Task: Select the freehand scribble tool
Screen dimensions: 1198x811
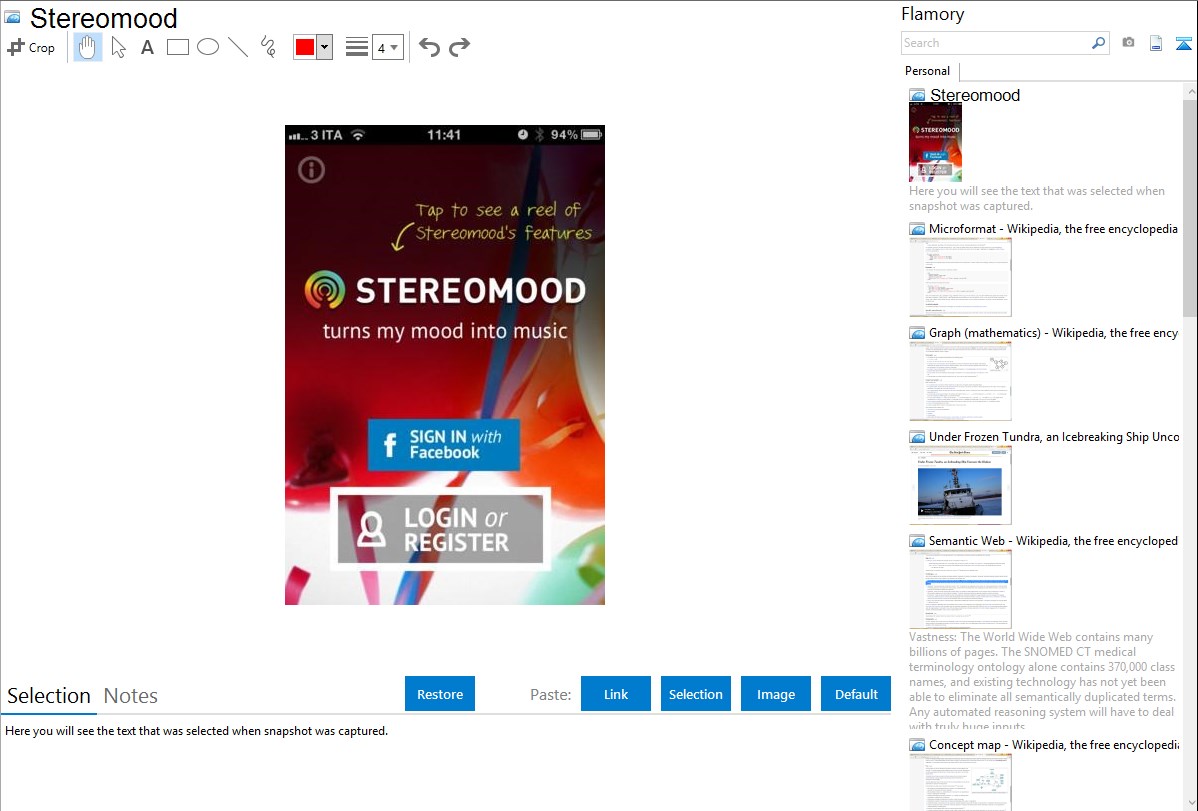Action: [x=268, y=47]
